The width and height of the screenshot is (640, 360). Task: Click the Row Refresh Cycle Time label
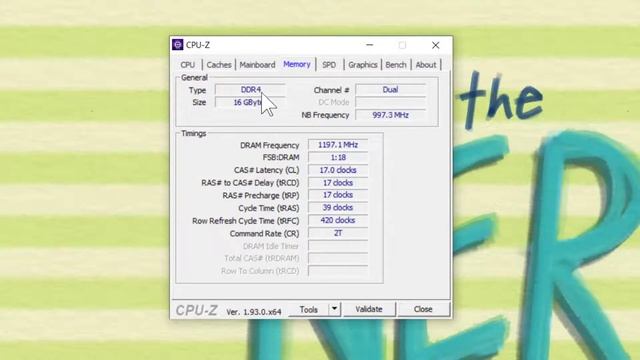[246, 221]
